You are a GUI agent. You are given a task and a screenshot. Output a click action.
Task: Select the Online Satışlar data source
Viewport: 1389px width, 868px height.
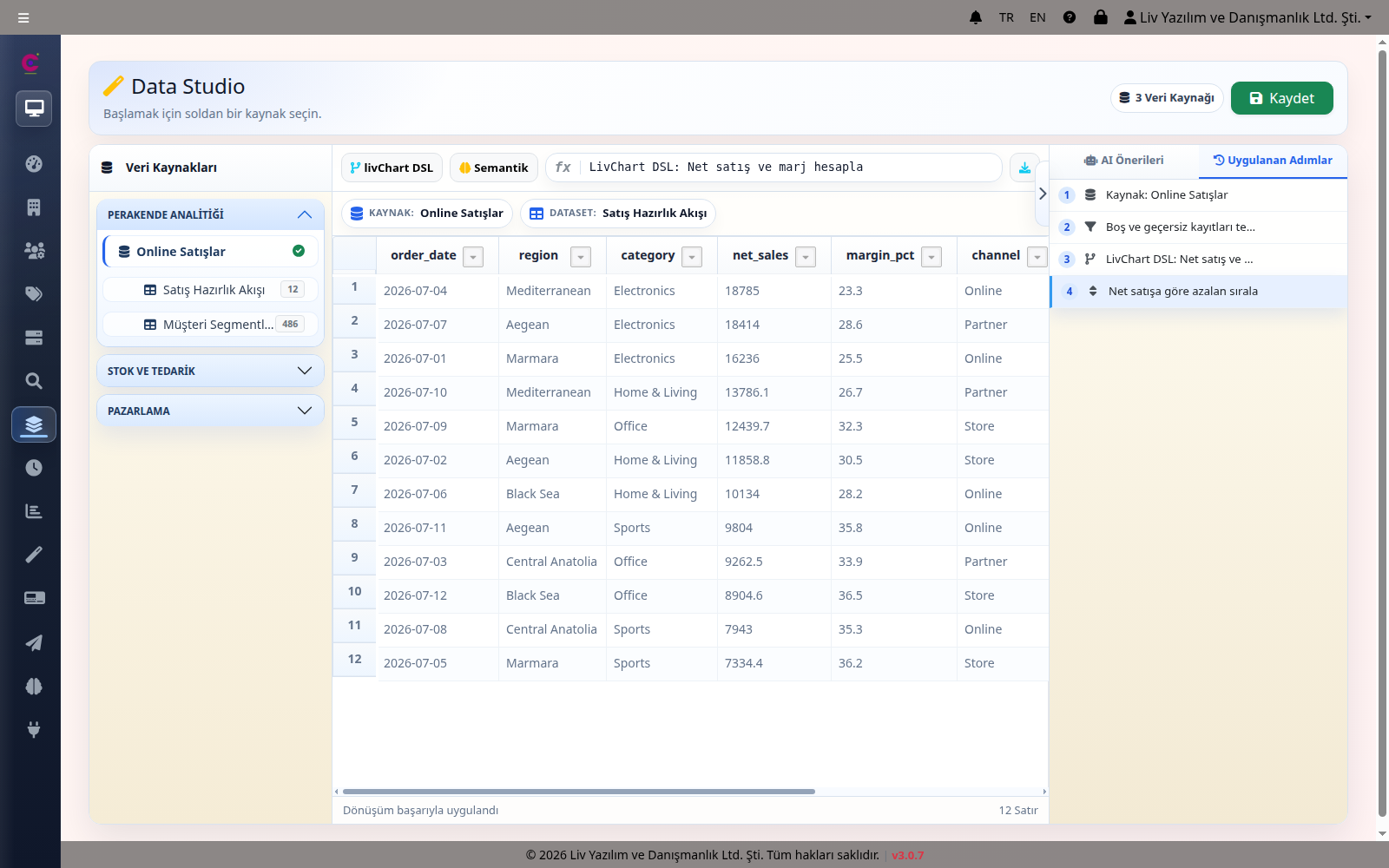[210, 252]
